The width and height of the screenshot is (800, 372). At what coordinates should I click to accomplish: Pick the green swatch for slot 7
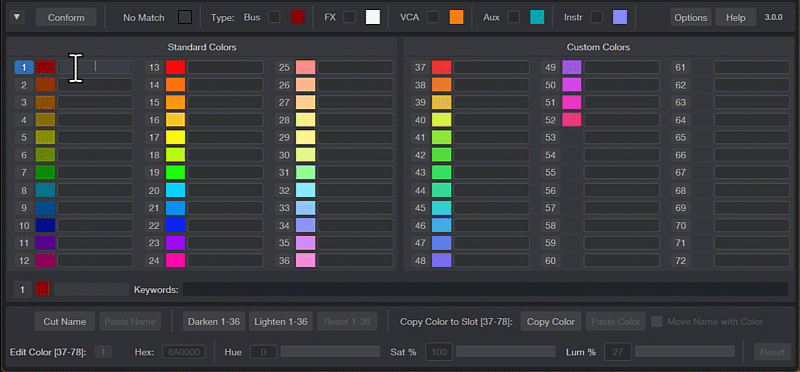point(45,172)
